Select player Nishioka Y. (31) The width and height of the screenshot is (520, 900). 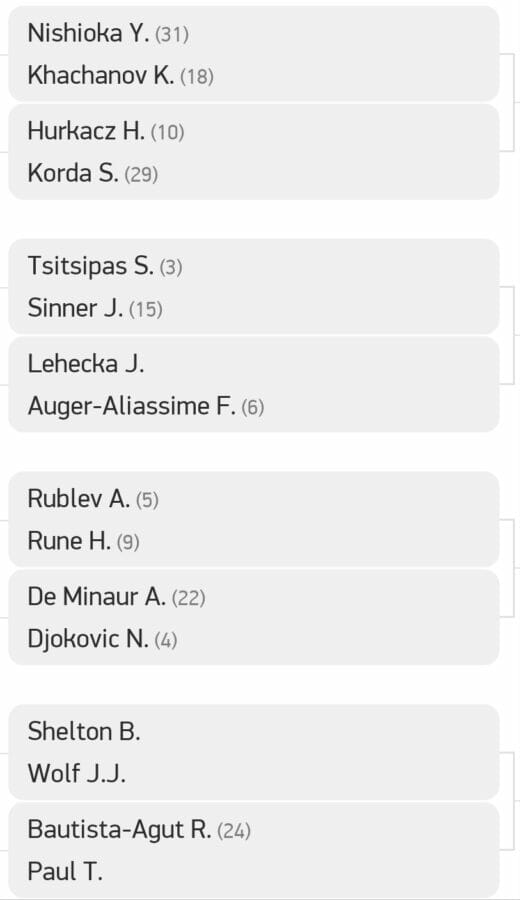108,33
